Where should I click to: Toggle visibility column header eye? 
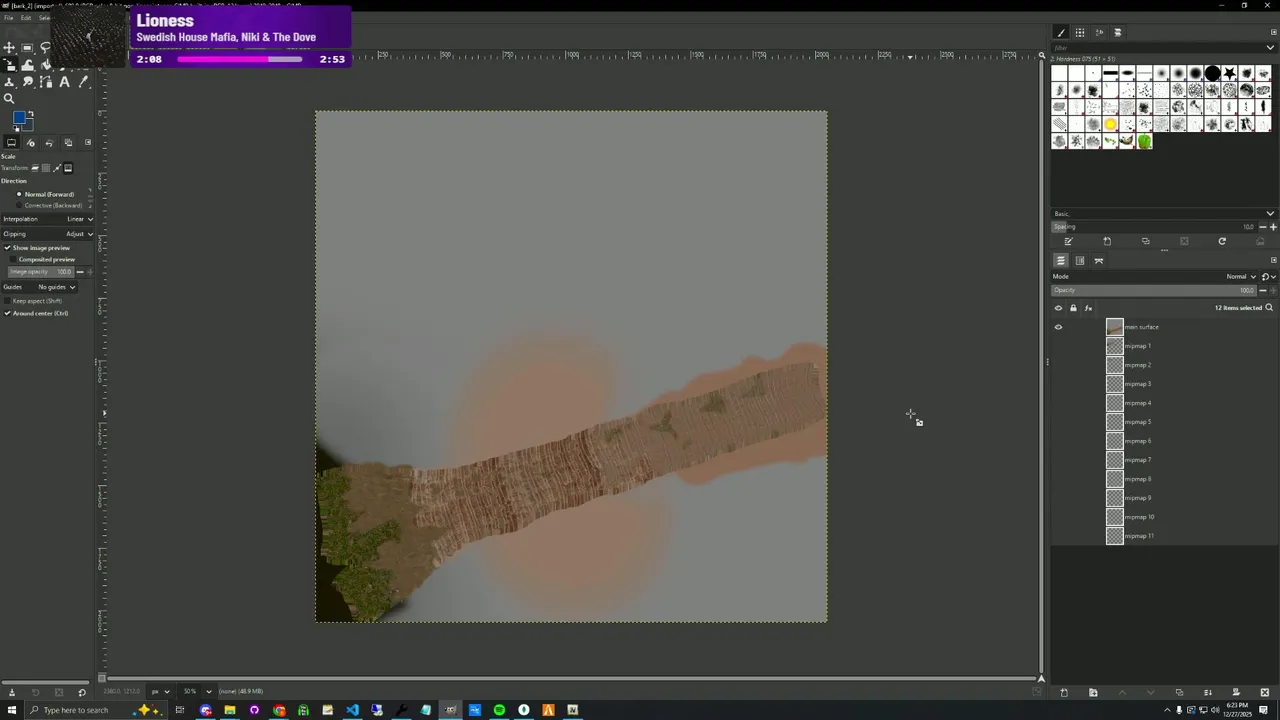(1058, 308)
